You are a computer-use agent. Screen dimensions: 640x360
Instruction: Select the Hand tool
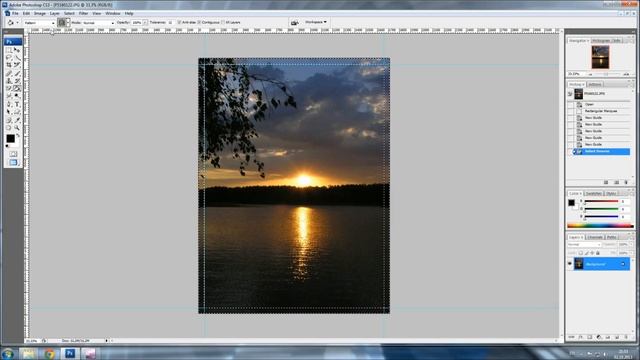9,128
